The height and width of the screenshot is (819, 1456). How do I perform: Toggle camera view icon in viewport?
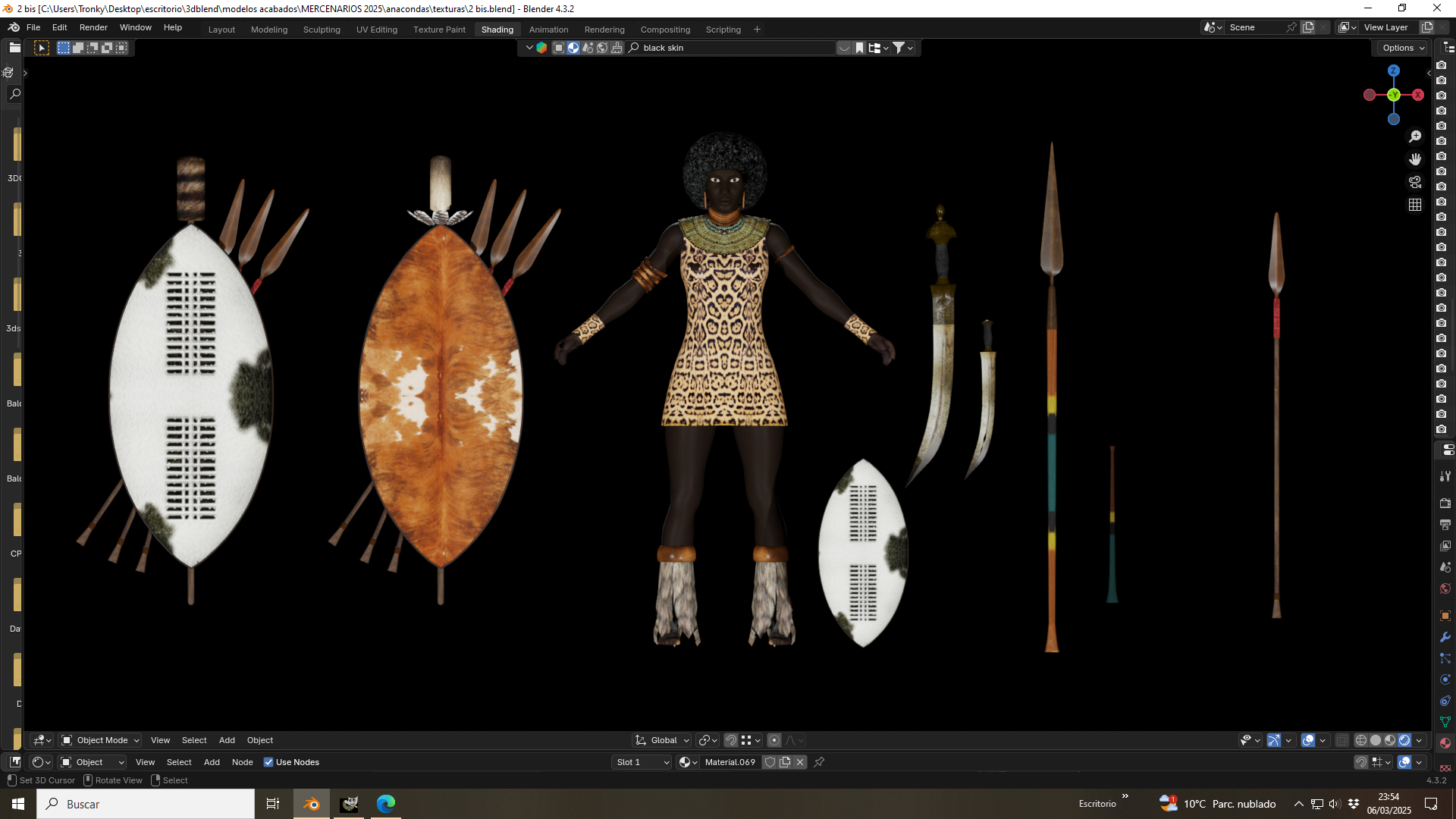click(x=1415, y=182)
